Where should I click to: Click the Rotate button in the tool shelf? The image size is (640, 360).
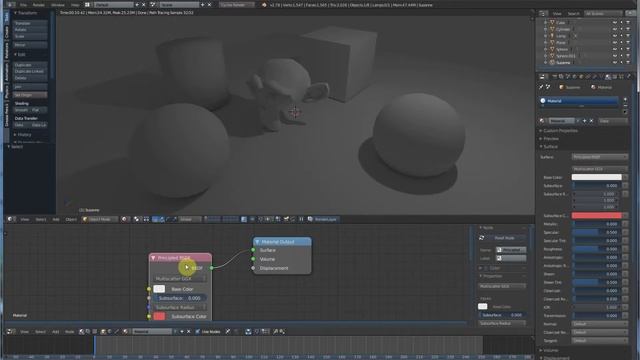tap(30, 30)
